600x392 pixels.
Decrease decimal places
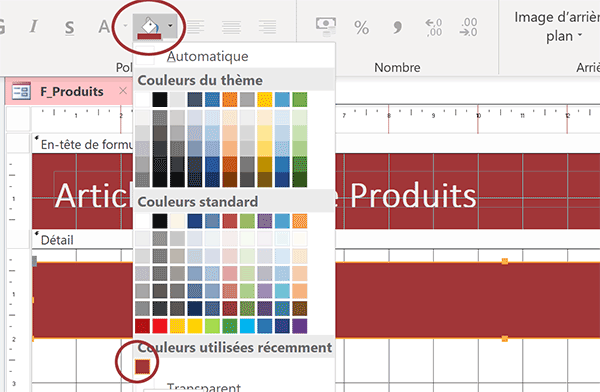click(469, 27)
